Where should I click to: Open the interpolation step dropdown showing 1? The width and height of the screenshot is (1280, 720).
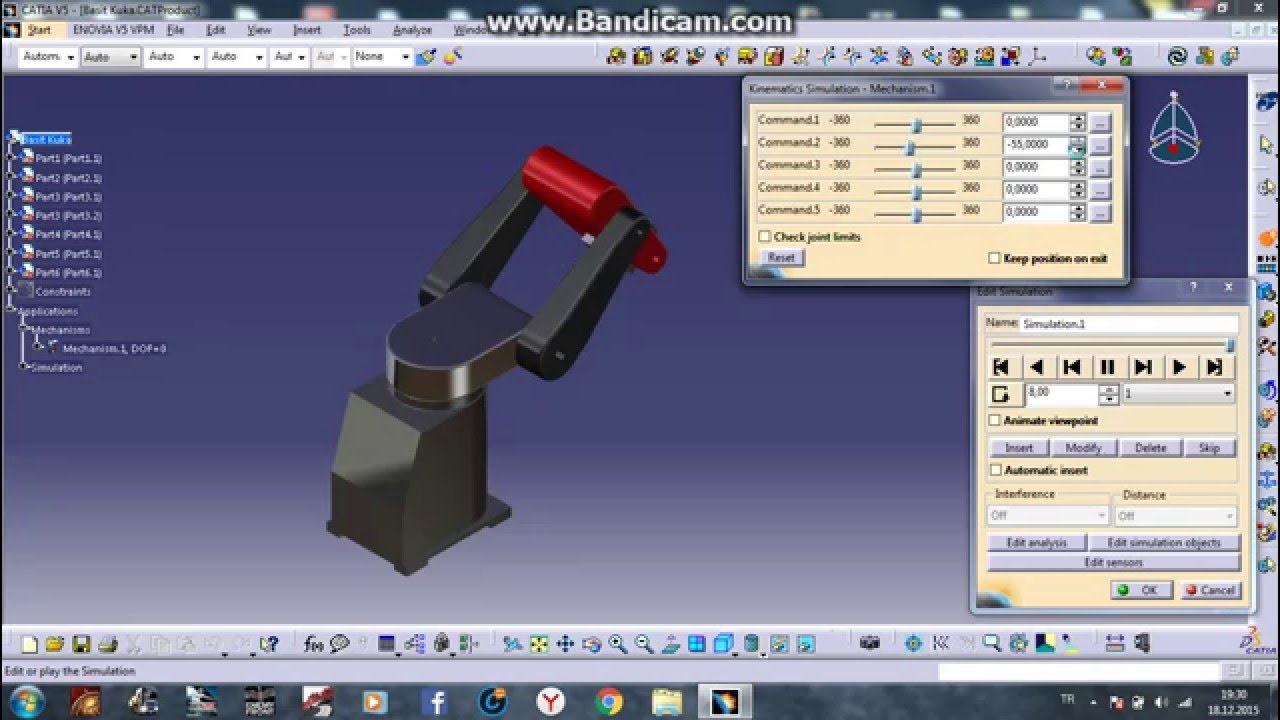click(1178, 394)
